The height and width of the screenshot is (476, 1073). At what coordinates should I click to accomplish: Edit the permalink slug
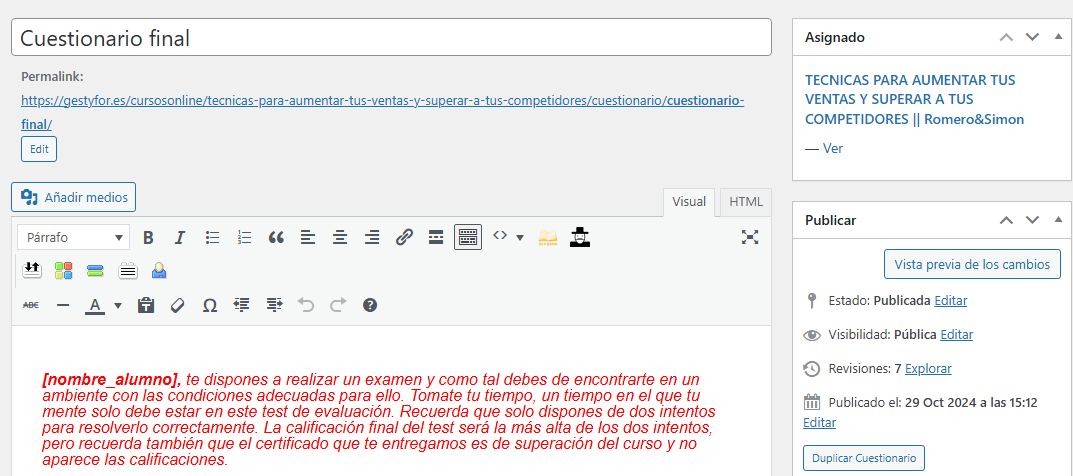[39, 149]
